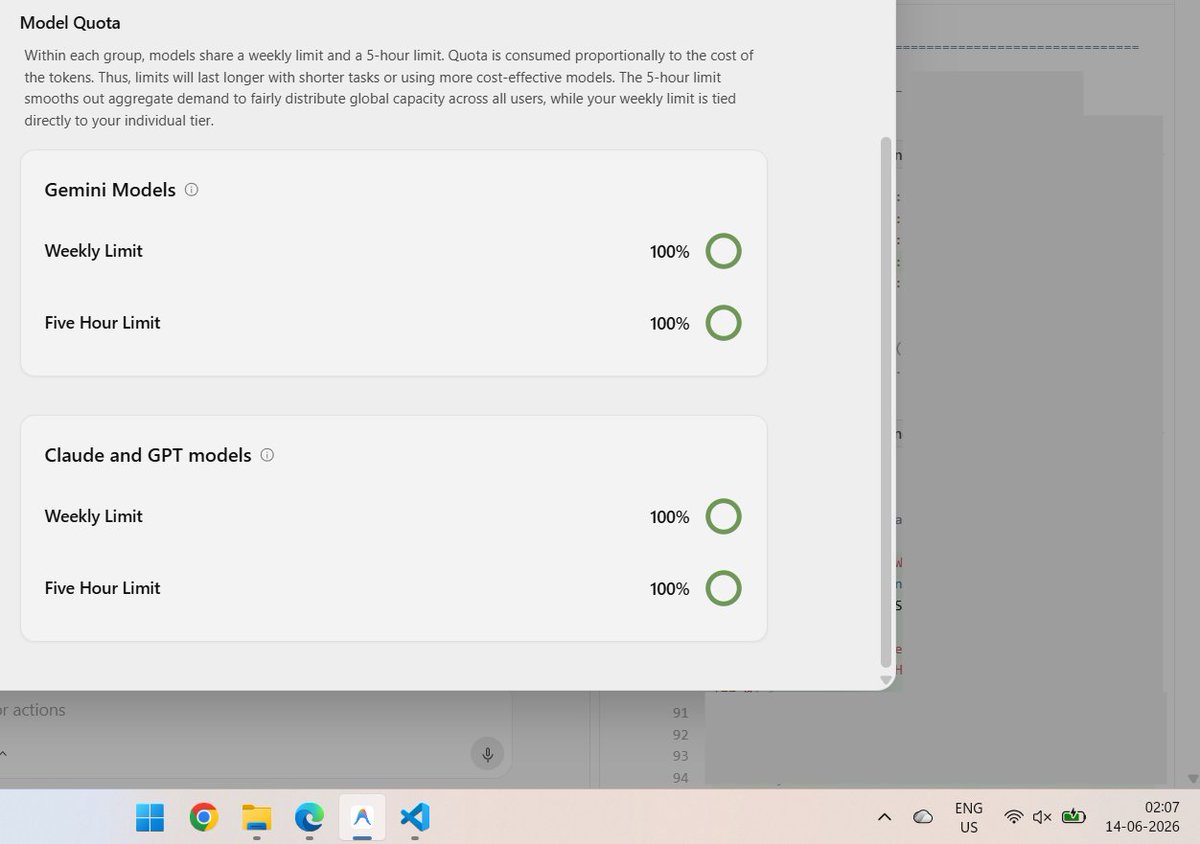Click the Gemini Five Hour Limit progress ring
Image resolution: width=1200 pixels, height=844 pixels.
click(724, 323)
